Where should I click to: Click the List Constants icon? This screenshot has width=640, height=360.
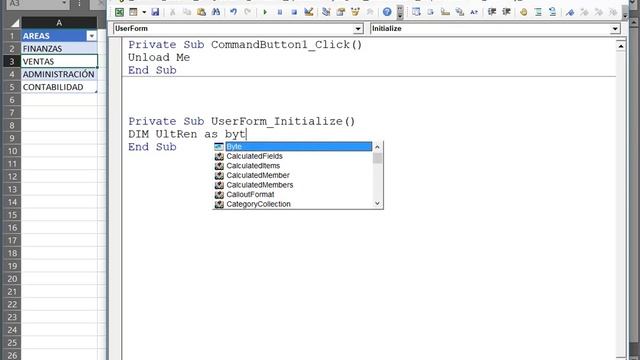click(430, 12)
